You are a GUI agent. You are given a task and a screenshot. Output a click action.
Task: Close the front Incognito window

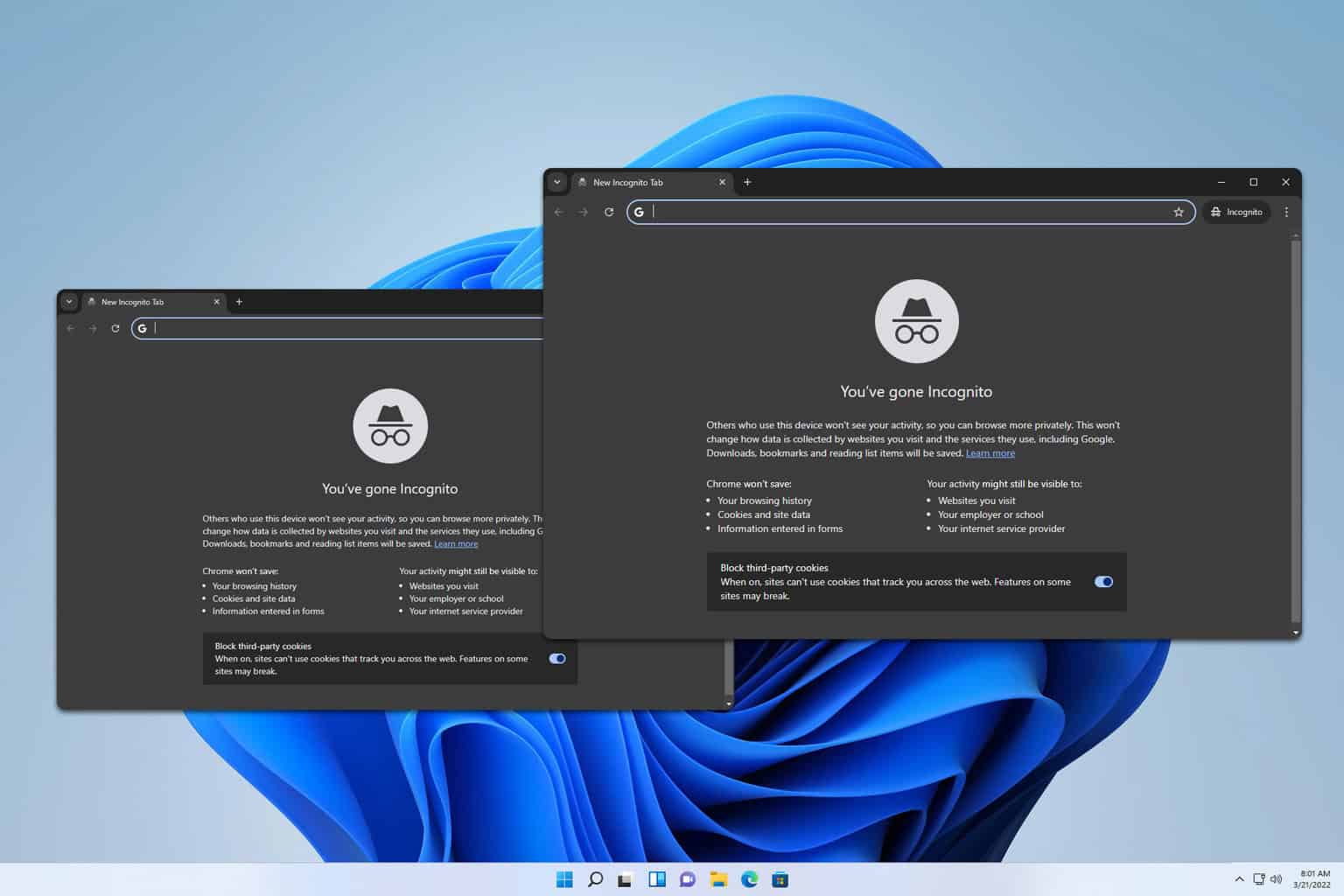(x=1285, y=182)
